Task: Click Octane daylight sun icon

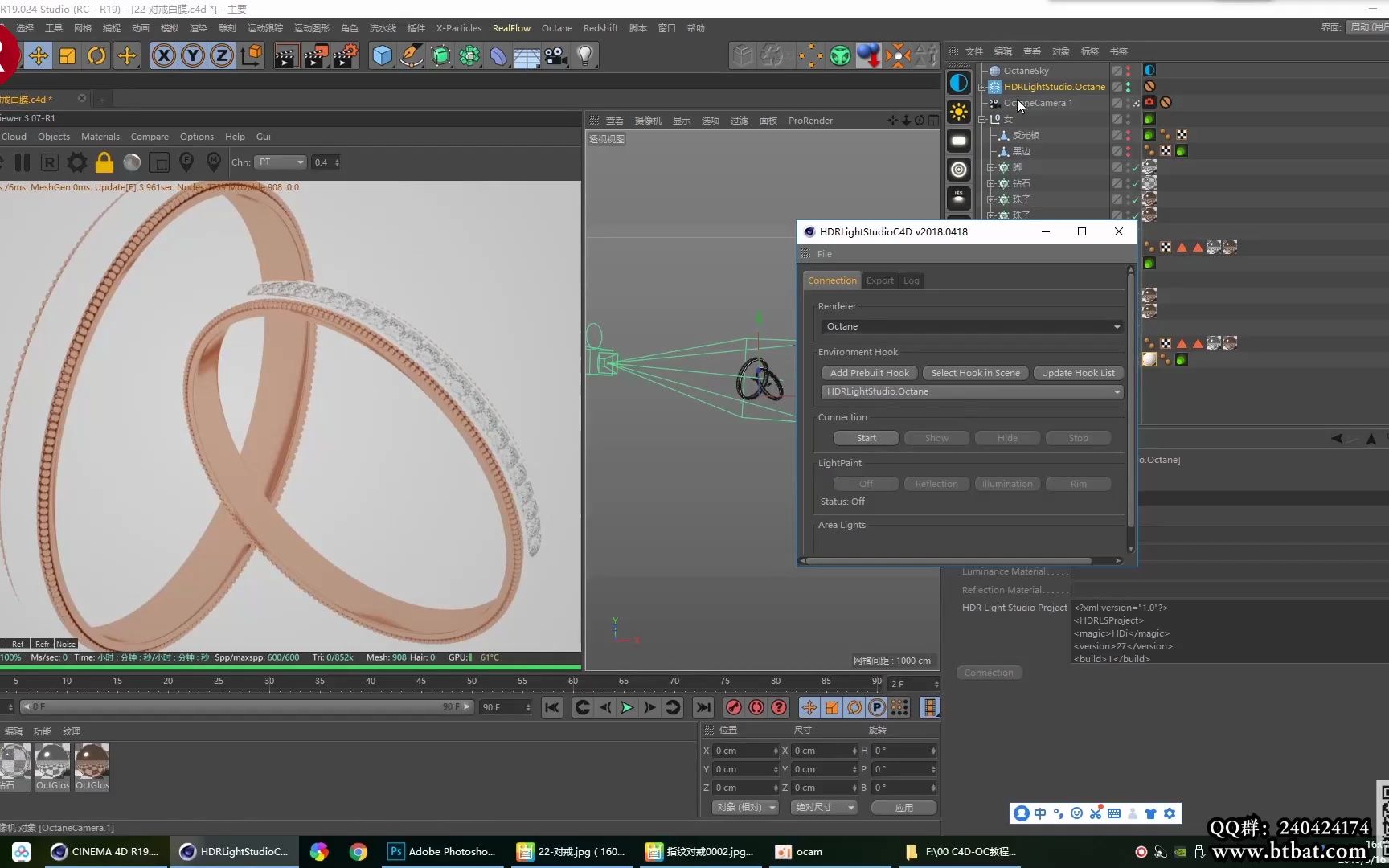Action: tap(959, 111)
